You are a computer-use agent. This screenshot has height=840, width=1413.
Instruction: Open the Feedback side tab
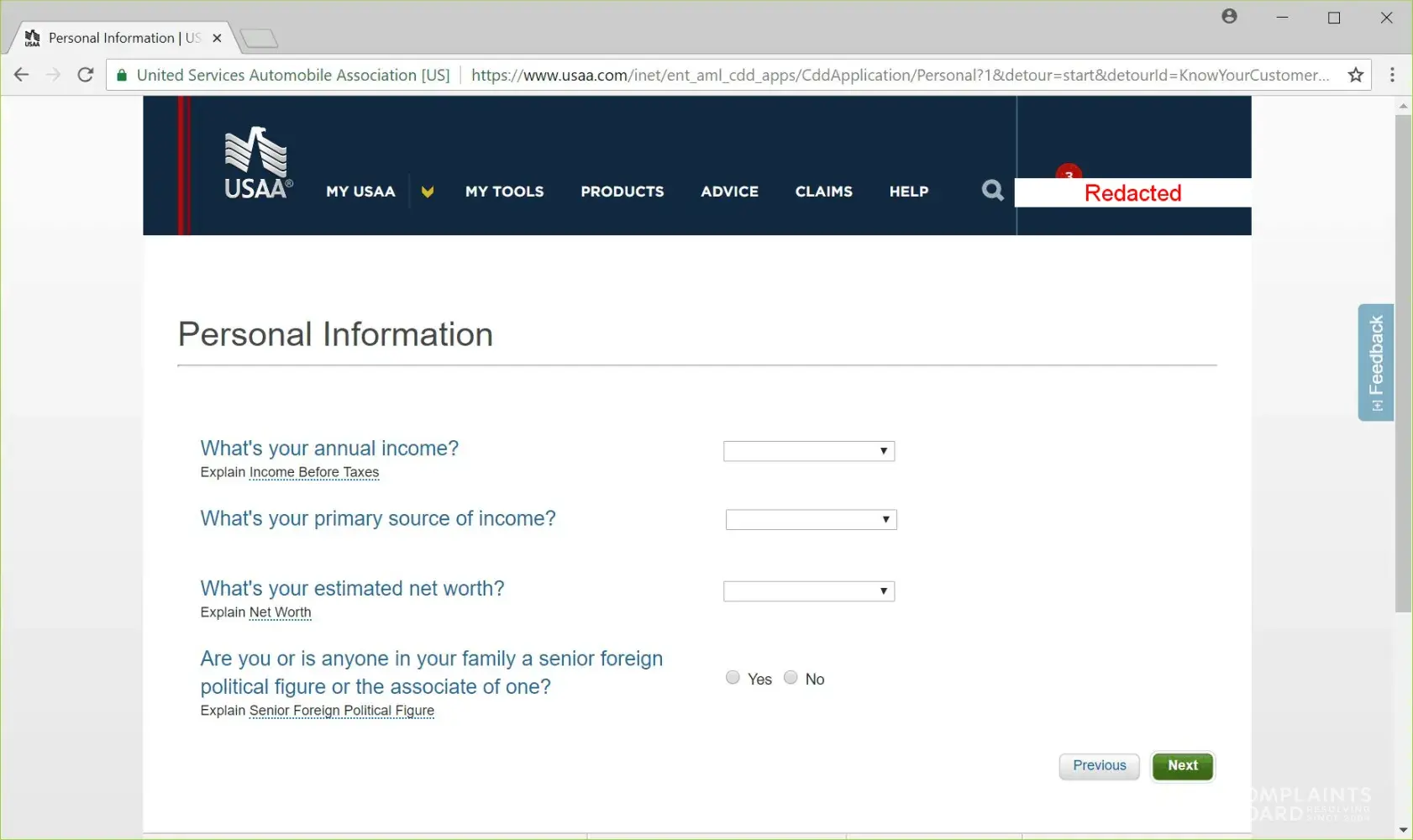tap(1376, 362)
